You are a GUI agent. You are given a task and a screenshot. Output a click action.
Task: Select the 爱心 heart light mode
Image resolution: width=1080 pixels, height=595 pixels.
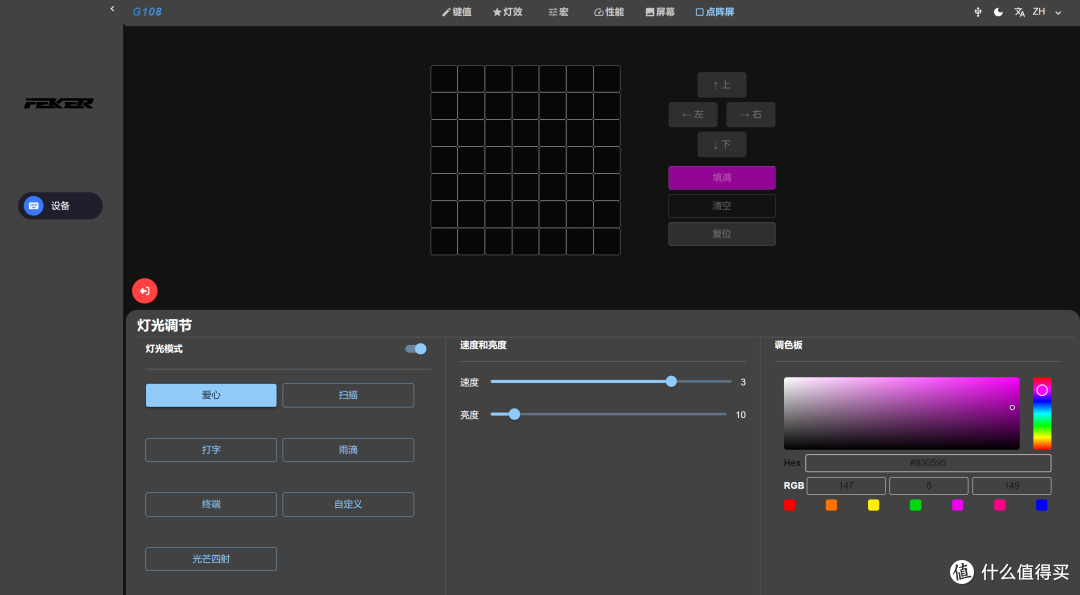[x=211, y=395]
